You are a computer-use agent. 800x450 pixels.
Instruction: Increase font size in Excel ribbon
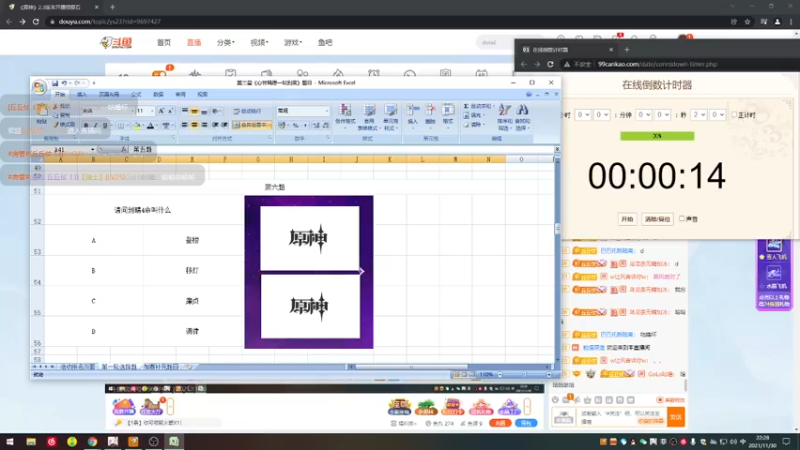[161, 111]
